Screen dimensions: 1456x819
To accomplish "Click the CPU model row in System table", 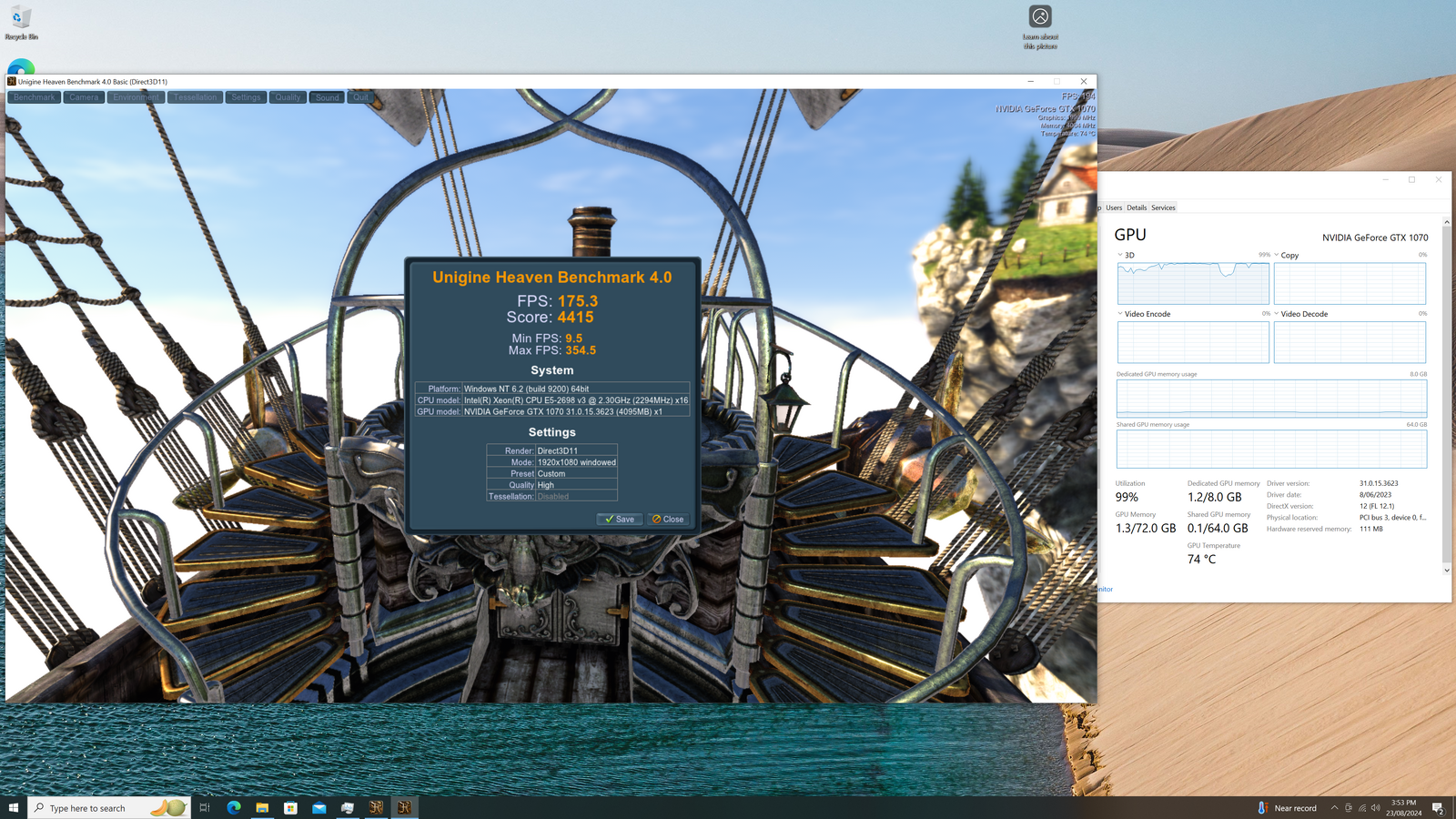I will [x=552, y=400].
